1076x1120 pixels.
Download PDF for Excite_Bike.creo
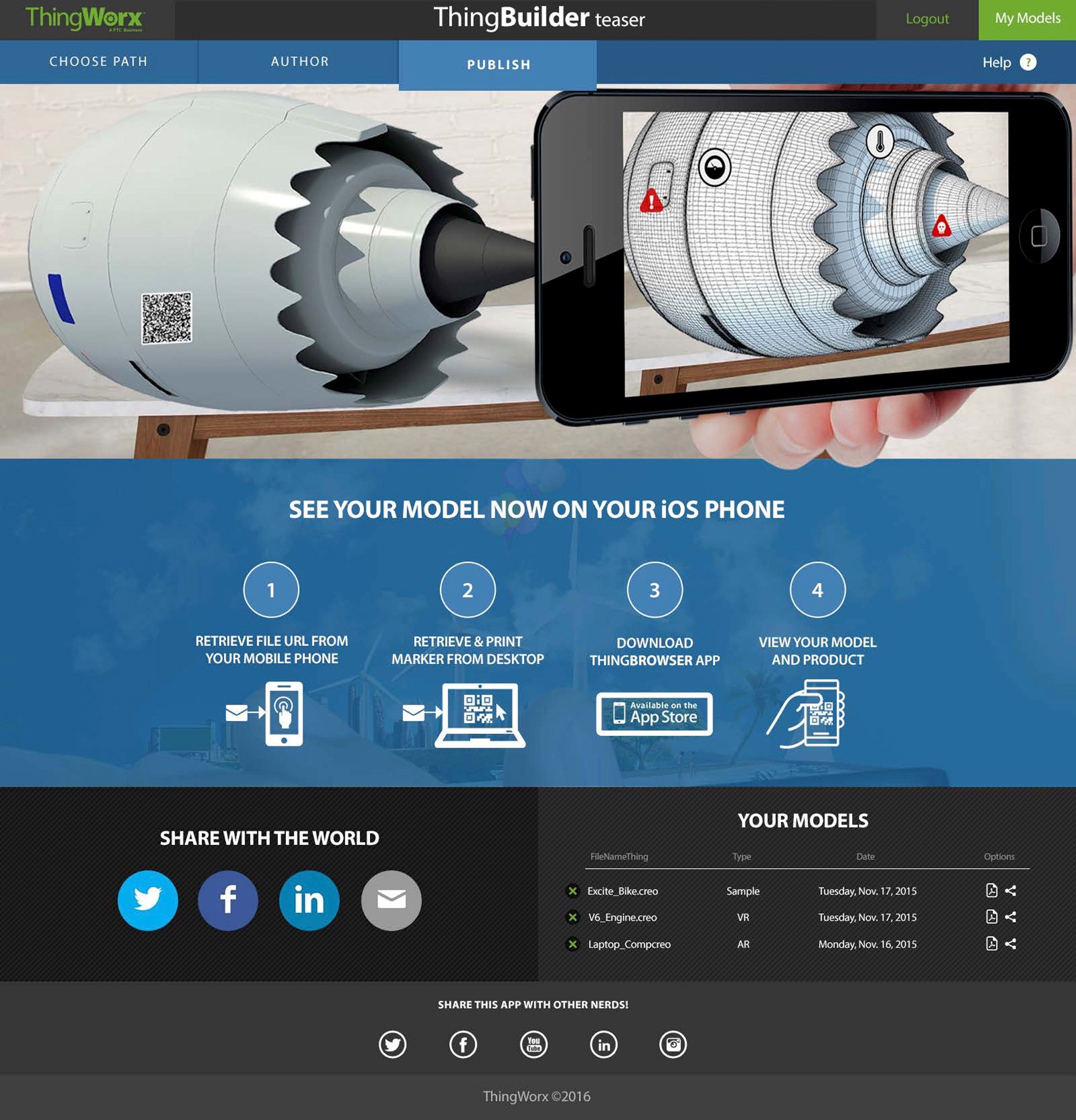click(991, 890)
